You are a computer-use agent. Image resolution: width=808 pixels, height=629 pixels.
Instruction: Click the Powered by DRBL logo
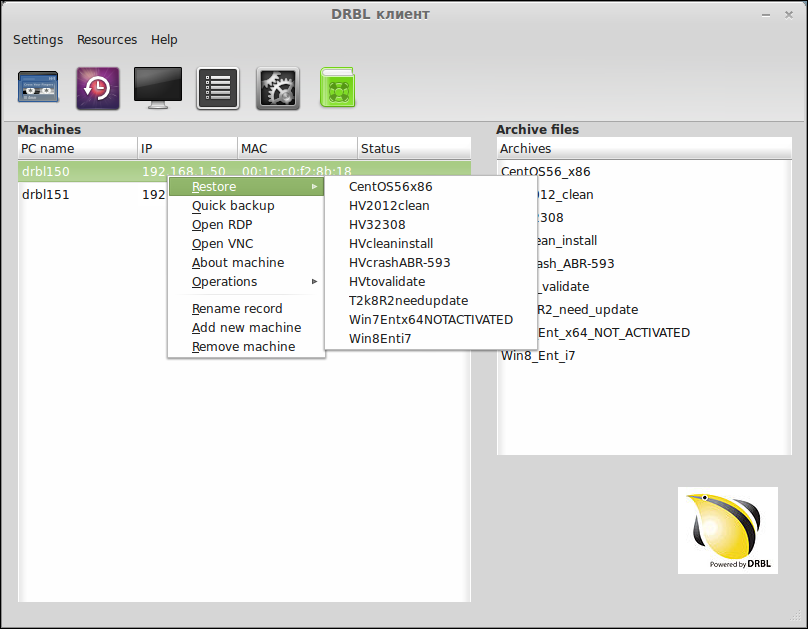coord(728,530)
